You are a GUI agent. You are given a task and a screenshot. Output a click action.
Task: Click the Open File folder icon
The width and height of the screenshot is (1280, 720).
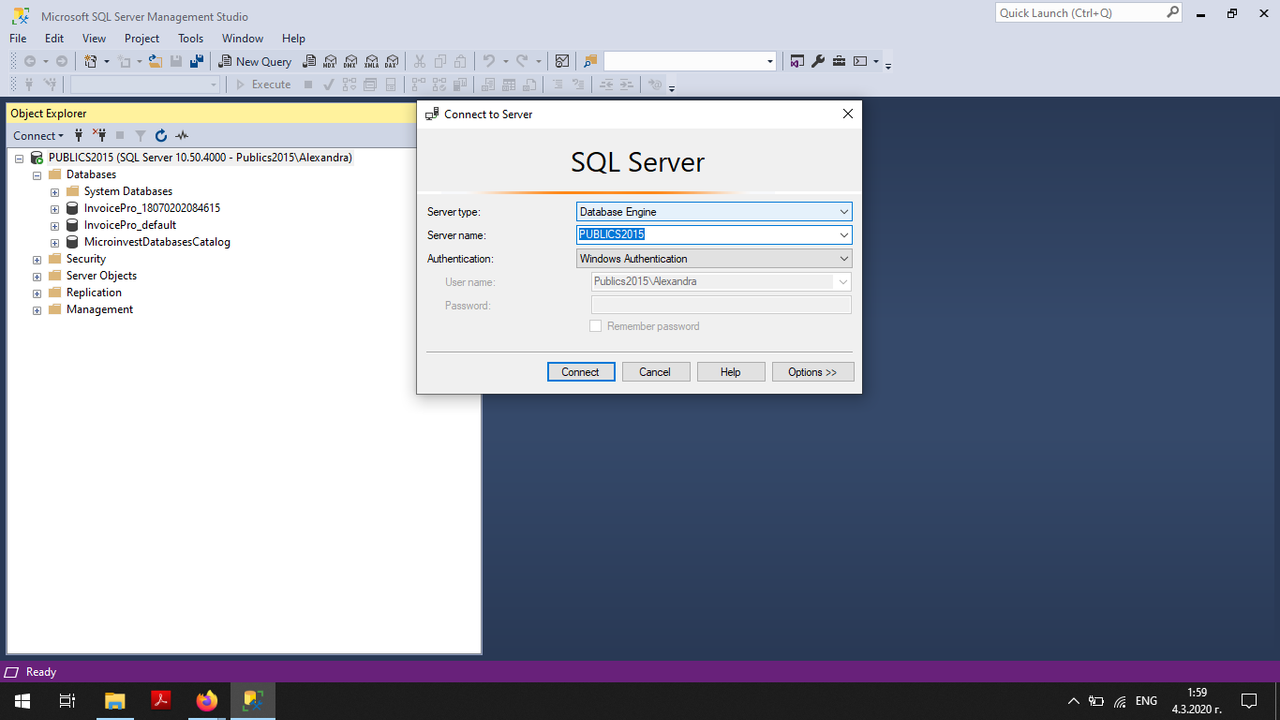coord(155,61)
